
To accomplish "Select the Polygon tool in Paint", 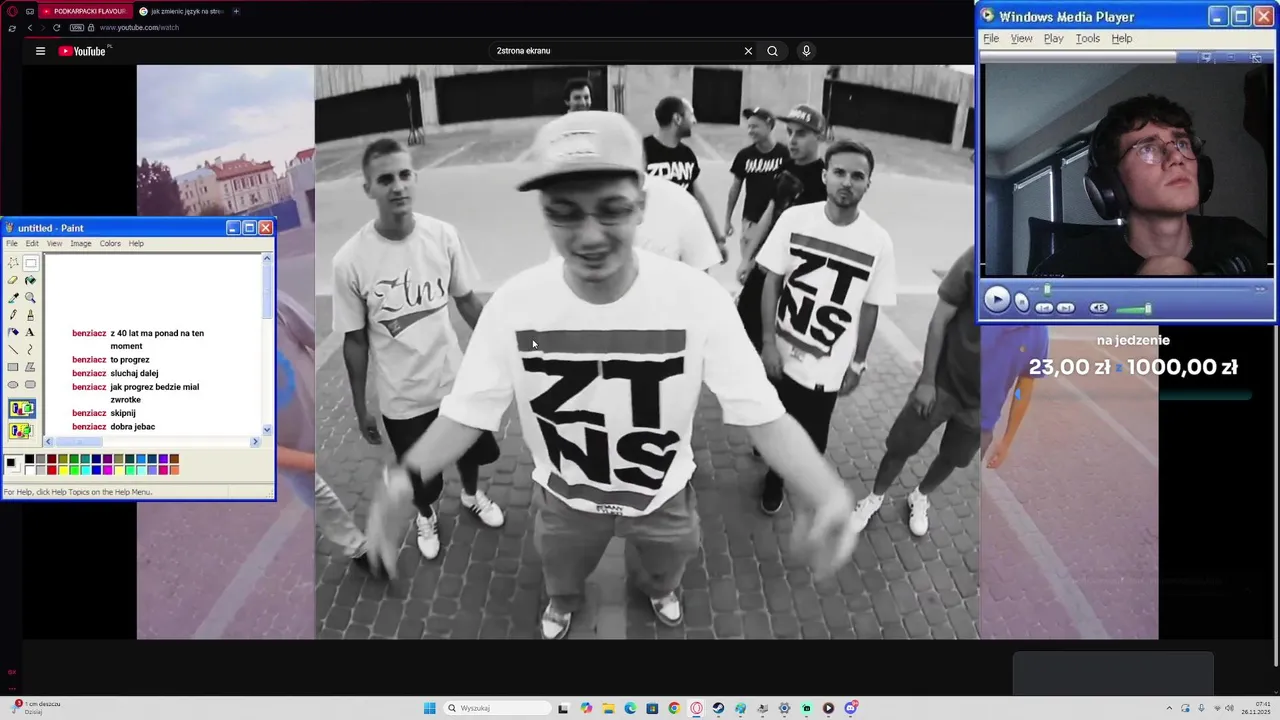I will pyautogui.click(x=31, y=367).
